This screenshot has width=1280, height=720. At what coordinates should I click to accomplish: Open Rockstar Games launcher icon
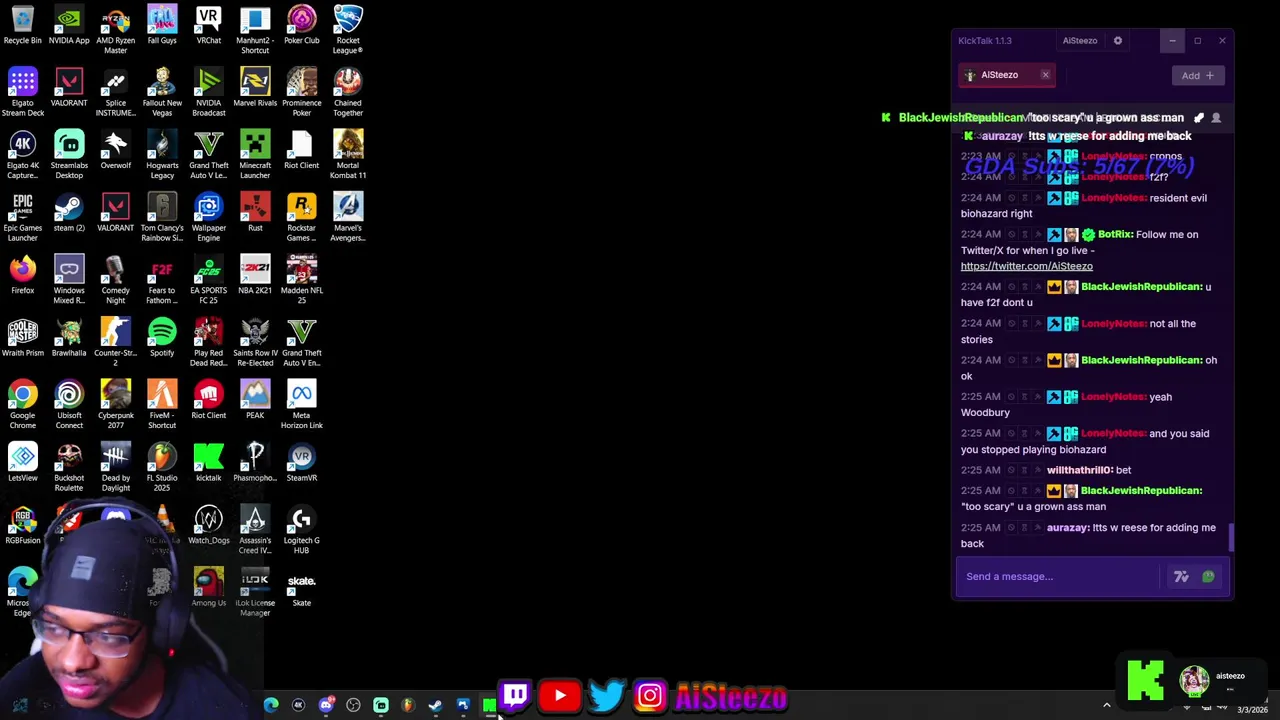tap(301, 217)
